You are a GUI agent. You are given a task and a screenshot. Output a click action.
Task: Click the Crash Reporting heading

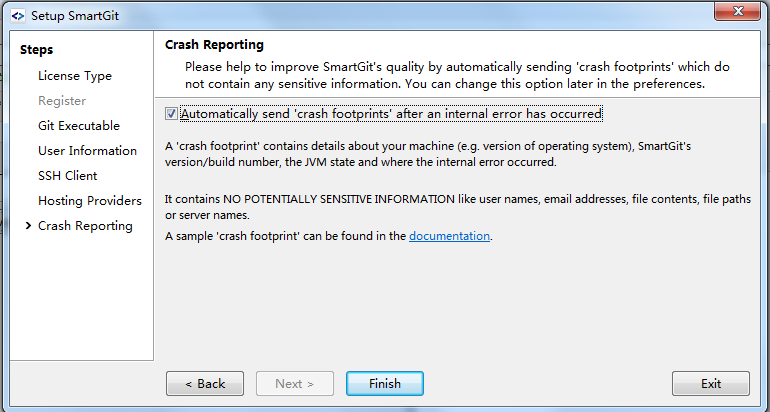click(214, 45)
